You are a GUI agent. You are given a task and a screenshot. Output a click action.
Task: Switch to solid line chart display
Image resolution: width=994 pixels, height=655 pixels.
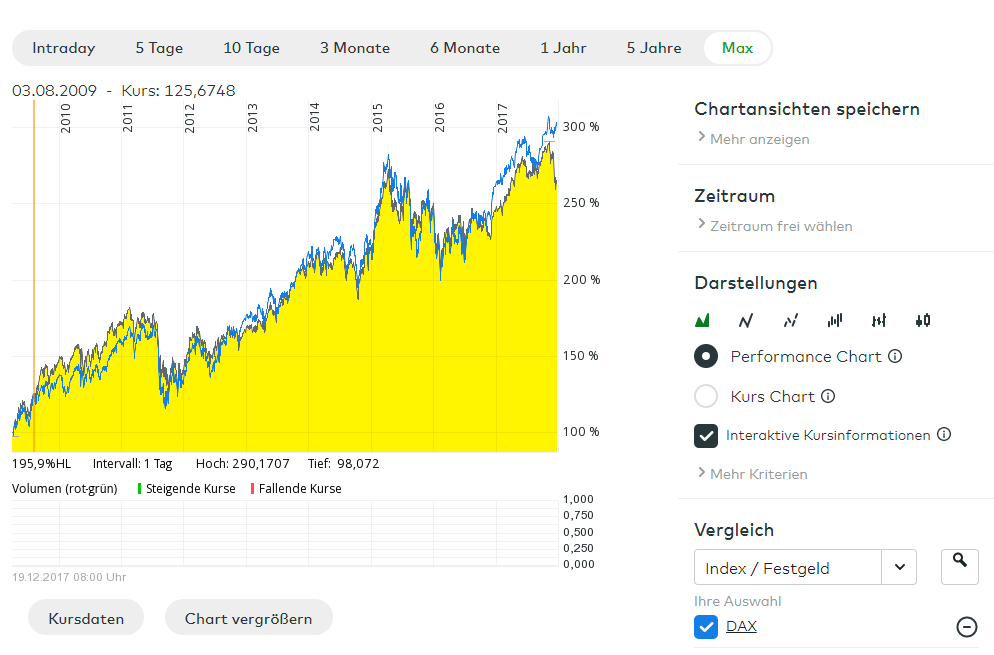click(x=745, y=320)
